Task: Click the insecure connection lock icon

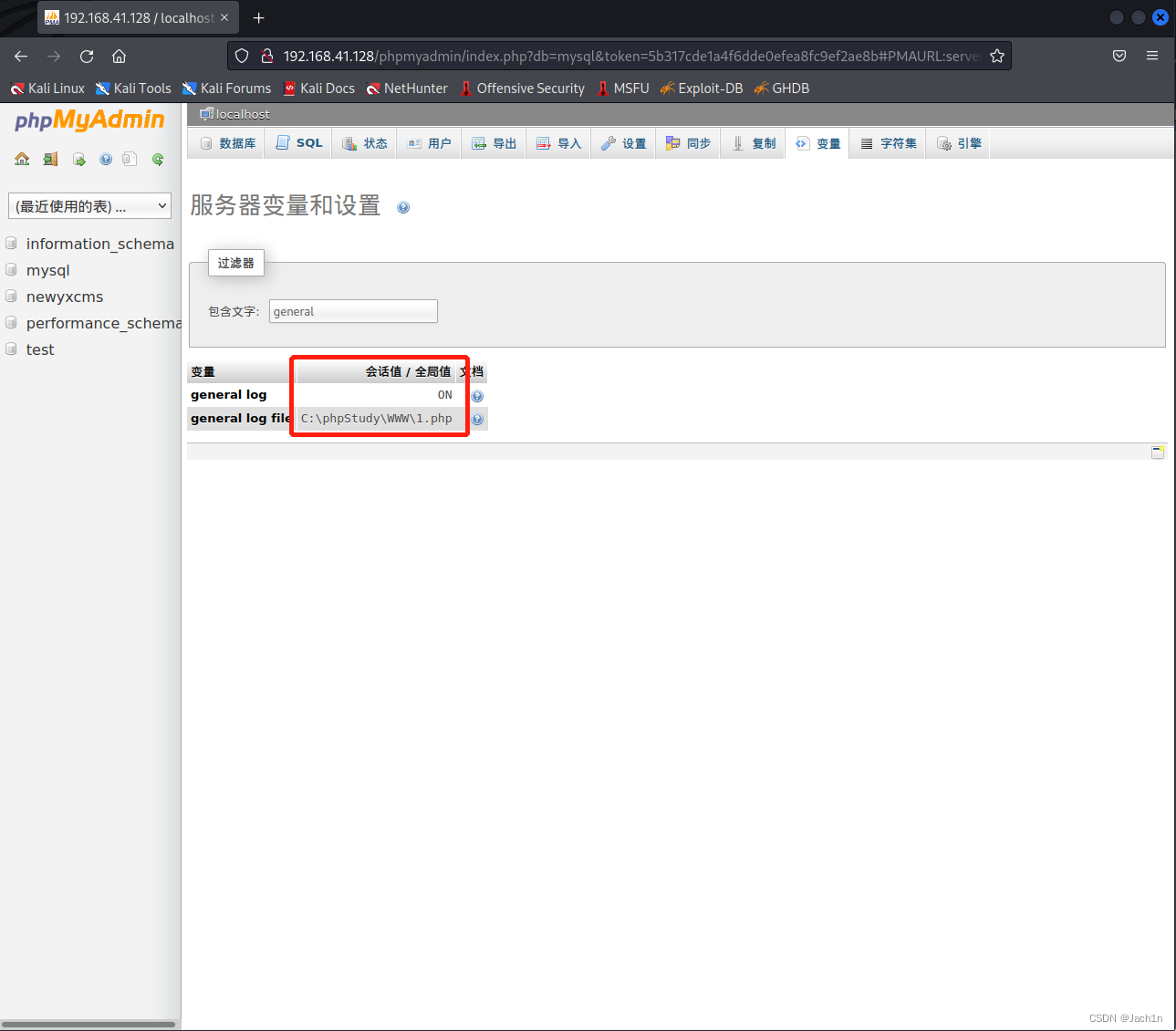Action: pos(267,56)
